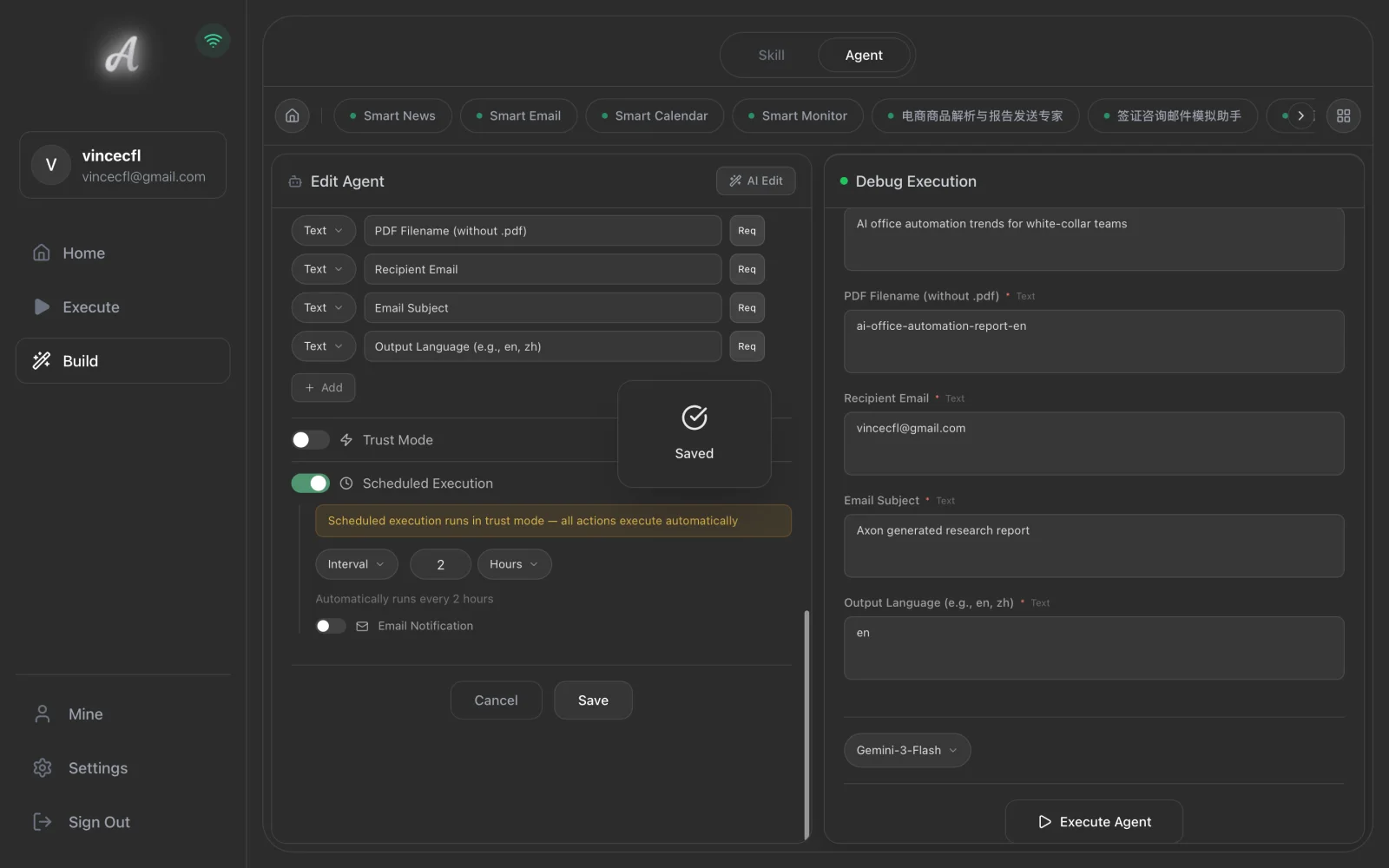Click the Axon 'A' logo
This screenshot has height=868, width=1389.
(122, 54)
